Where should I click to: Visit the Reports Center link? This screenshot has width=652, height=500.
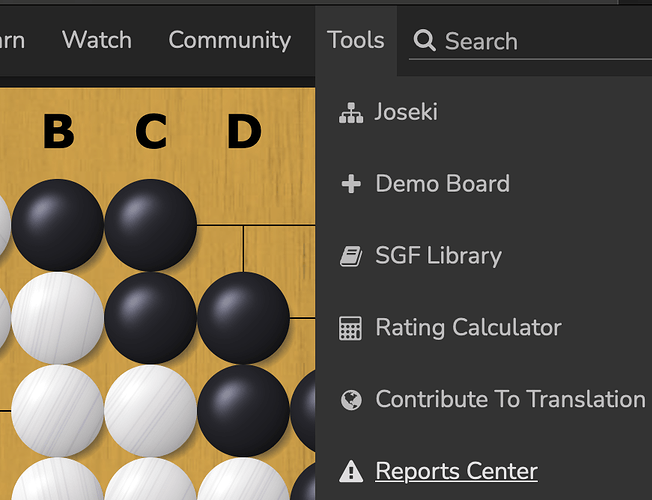tap(456, 471)
